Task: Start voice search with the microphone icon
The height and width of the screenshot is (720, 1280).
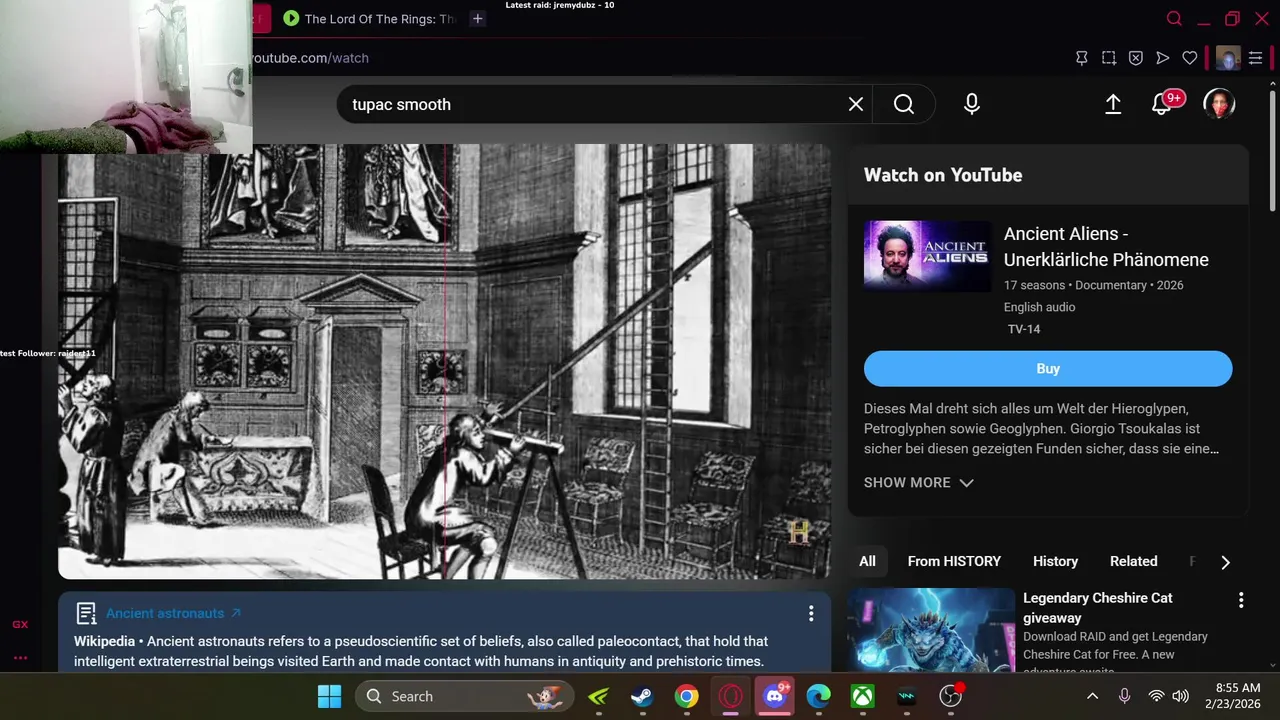Action: click(972, 104)
